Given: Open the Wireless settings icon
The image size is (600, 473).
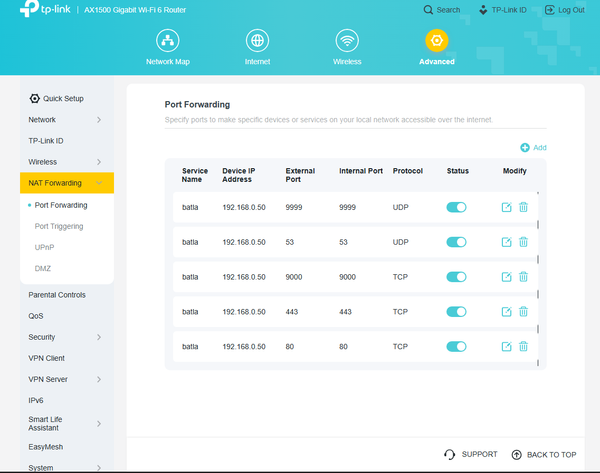Looking at the screenshot, I should click(x=347, y=41).
